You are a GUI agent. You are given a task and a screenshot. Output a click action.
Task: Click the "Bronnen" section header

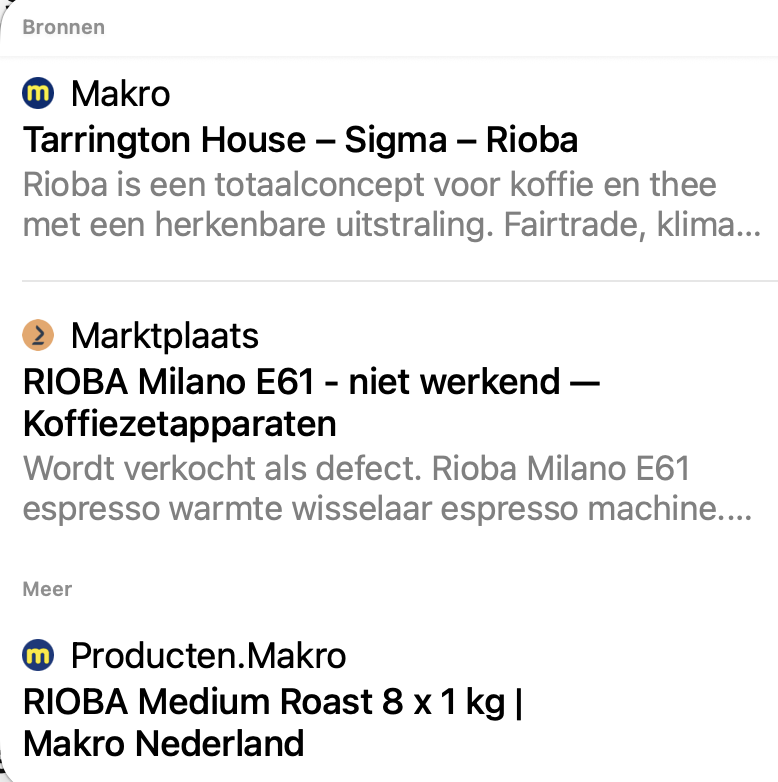(x=63, y=27)
